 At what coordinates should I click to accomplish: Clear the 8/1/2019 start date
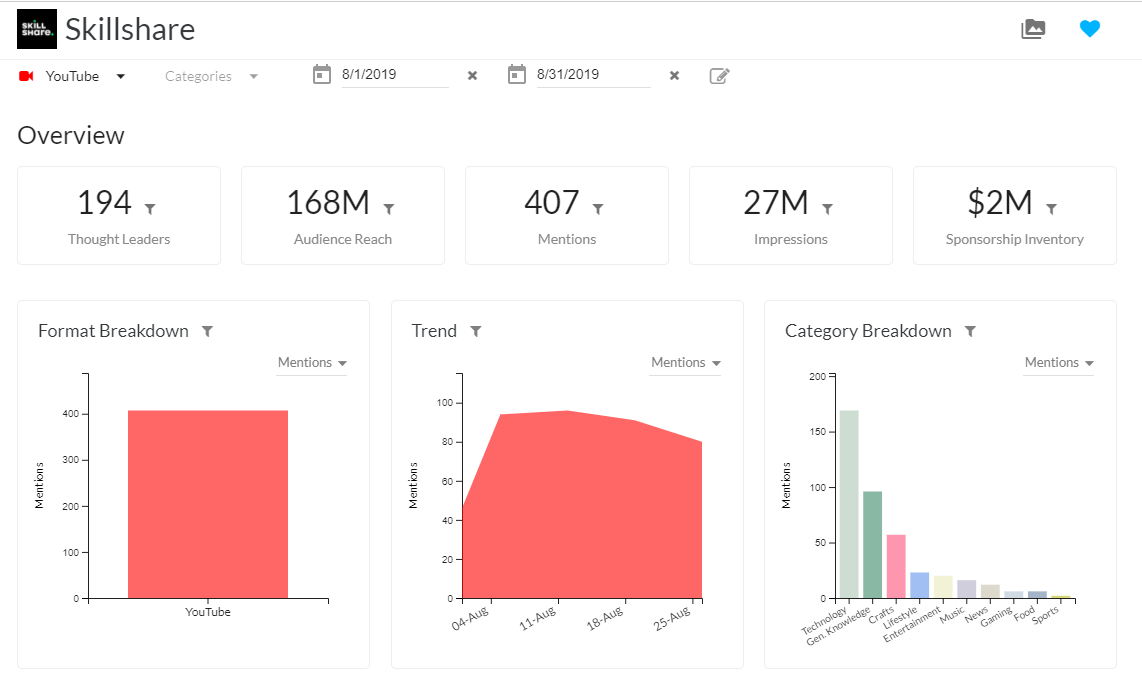[472, 76]
